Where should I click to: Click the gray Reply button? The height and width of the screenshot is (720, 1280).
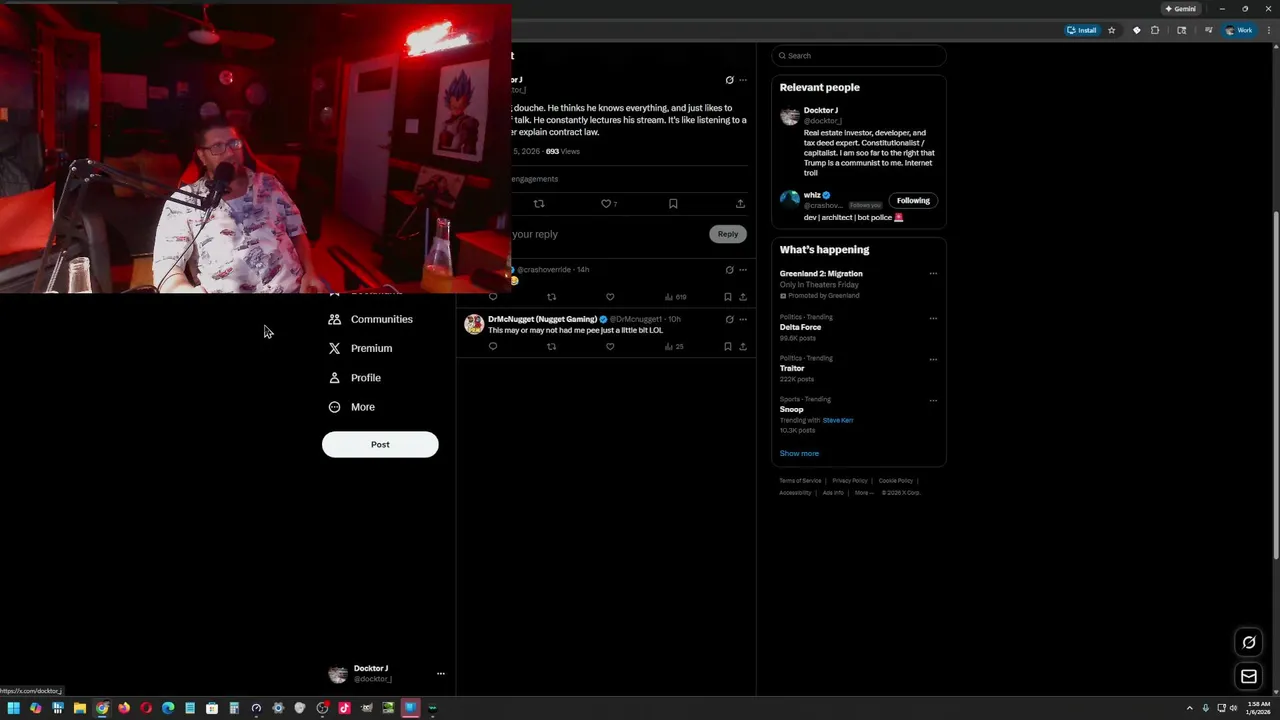(x=728, y=234)
